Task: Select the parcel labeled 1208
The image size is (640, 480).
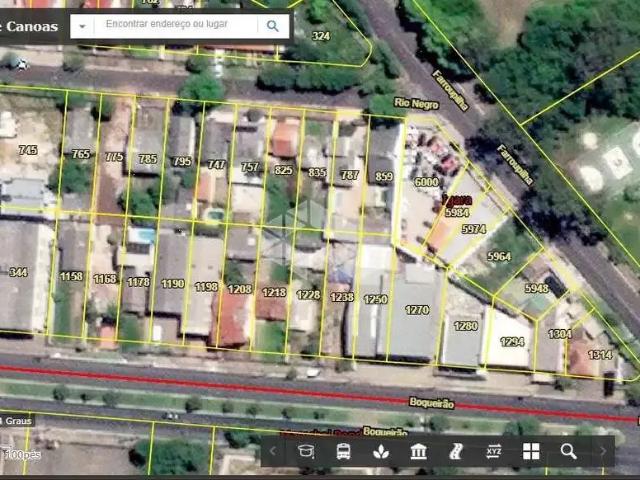Action: click(x=240, y=289)
